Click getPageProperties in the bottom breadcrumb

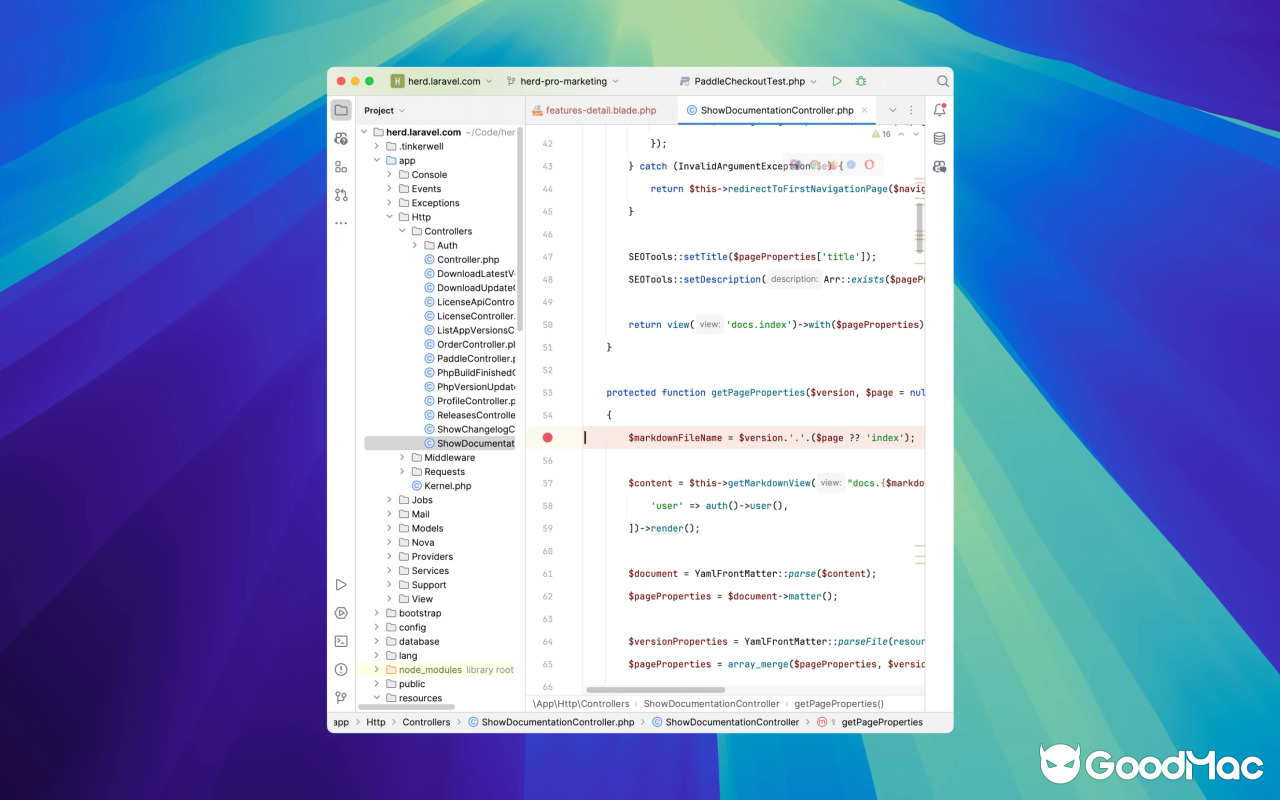[885, 722]
